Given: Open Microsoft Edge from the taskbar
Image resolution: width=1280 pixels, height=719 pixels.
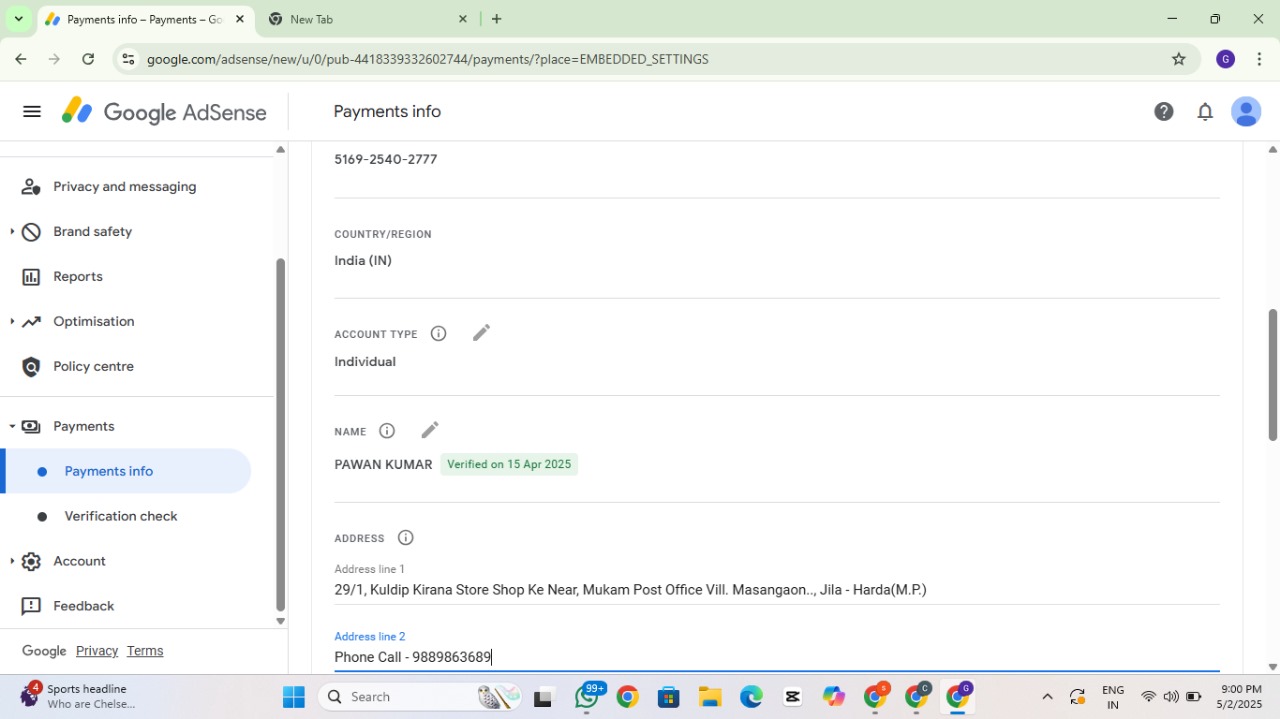Looking at the screenshot, I should (x=751, y=697).
